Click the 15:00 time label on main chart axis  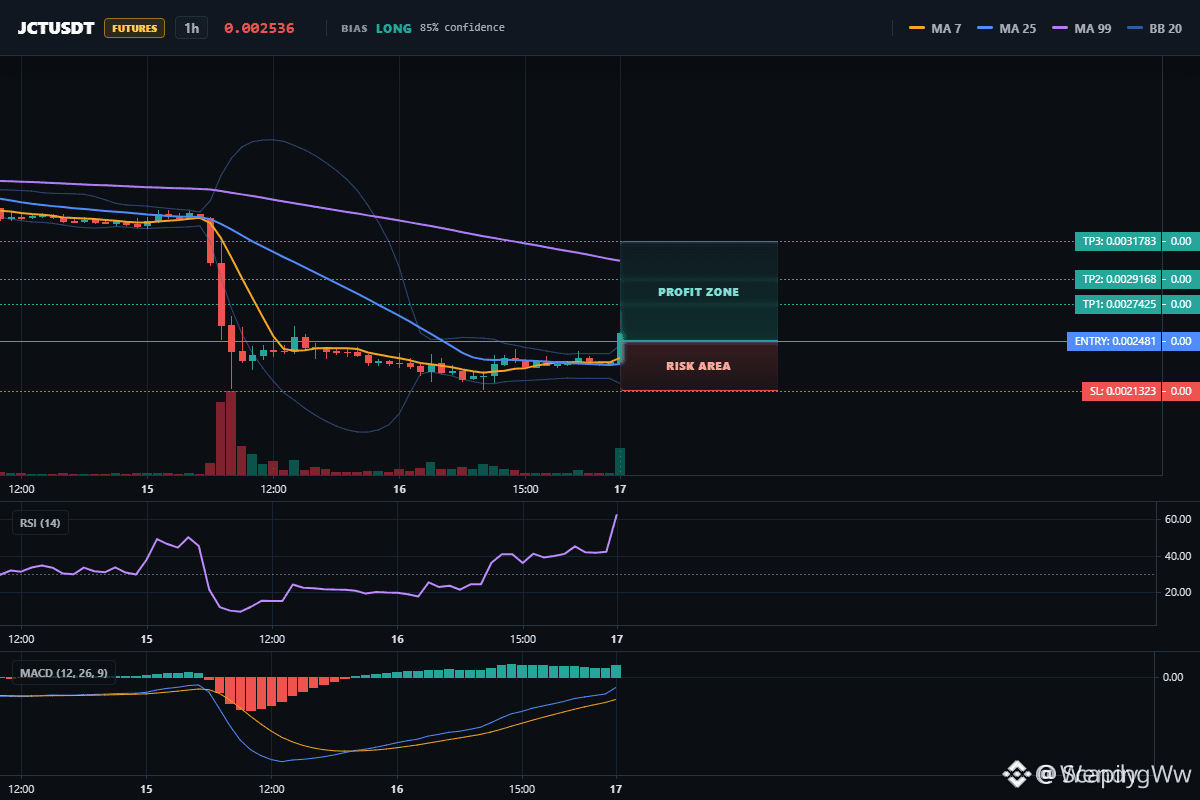pyautogui.click(x=525, y=489)
